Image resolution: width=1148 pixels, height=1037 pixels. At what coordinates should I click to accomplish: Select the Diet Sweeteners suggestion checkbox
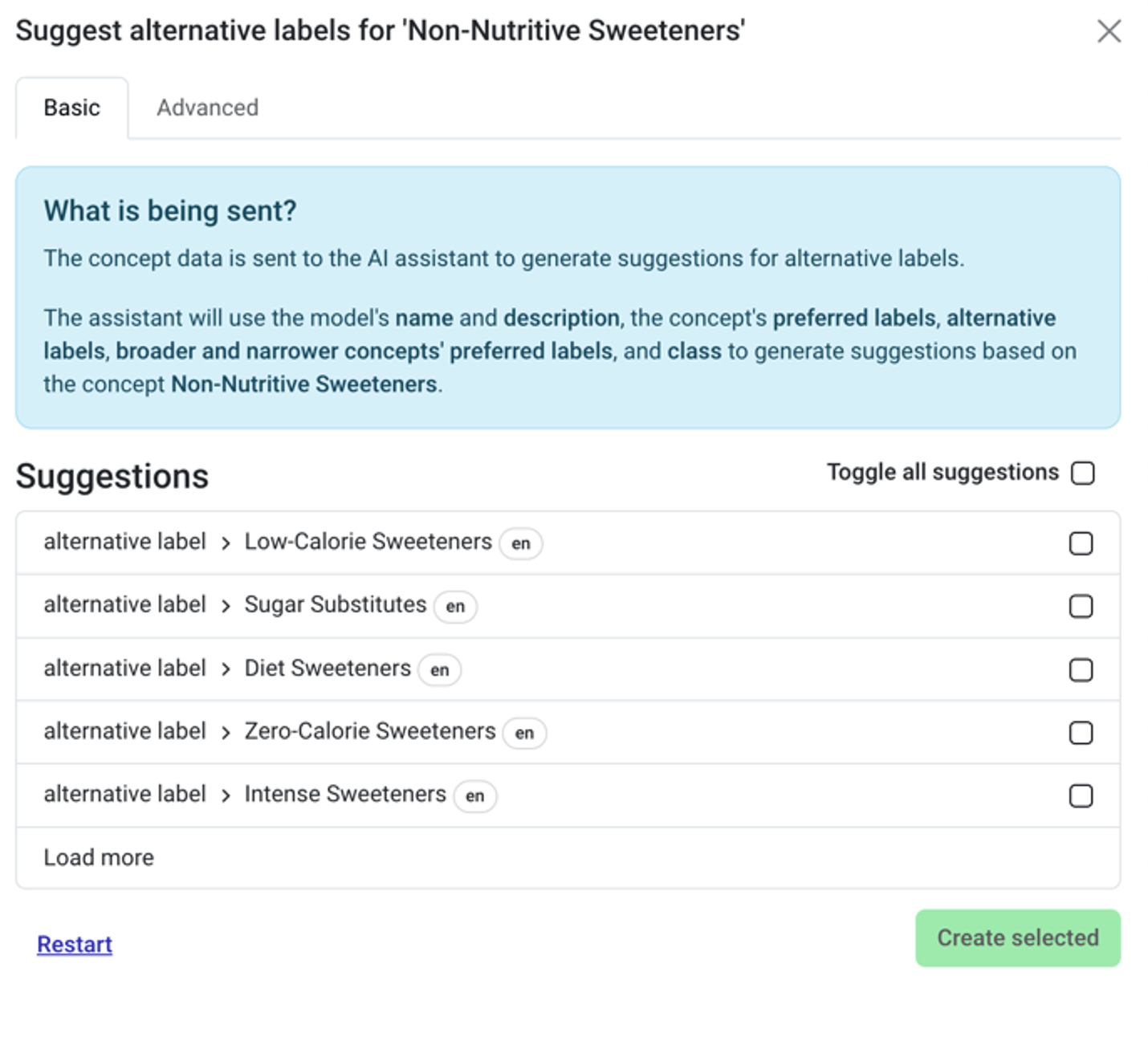coord(1081,669)
